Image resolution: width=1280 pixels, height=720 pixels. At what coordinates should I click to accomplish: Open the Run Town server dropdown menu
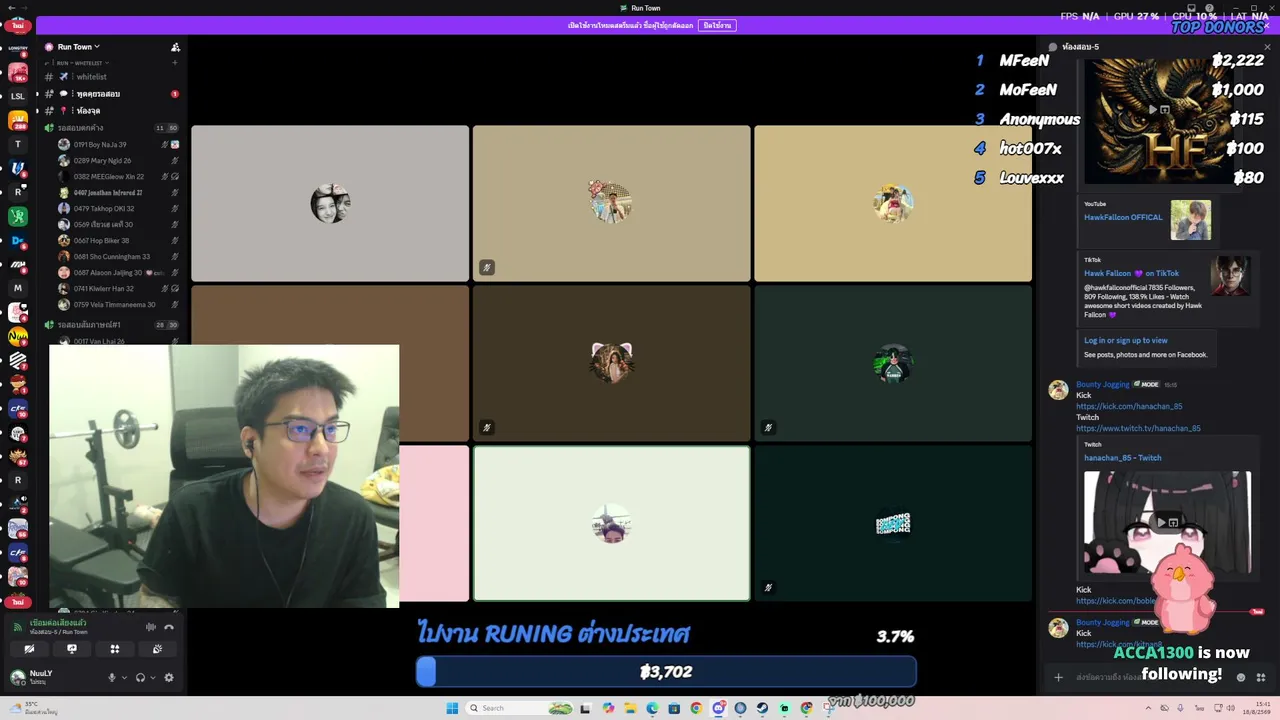click(78, 47)
